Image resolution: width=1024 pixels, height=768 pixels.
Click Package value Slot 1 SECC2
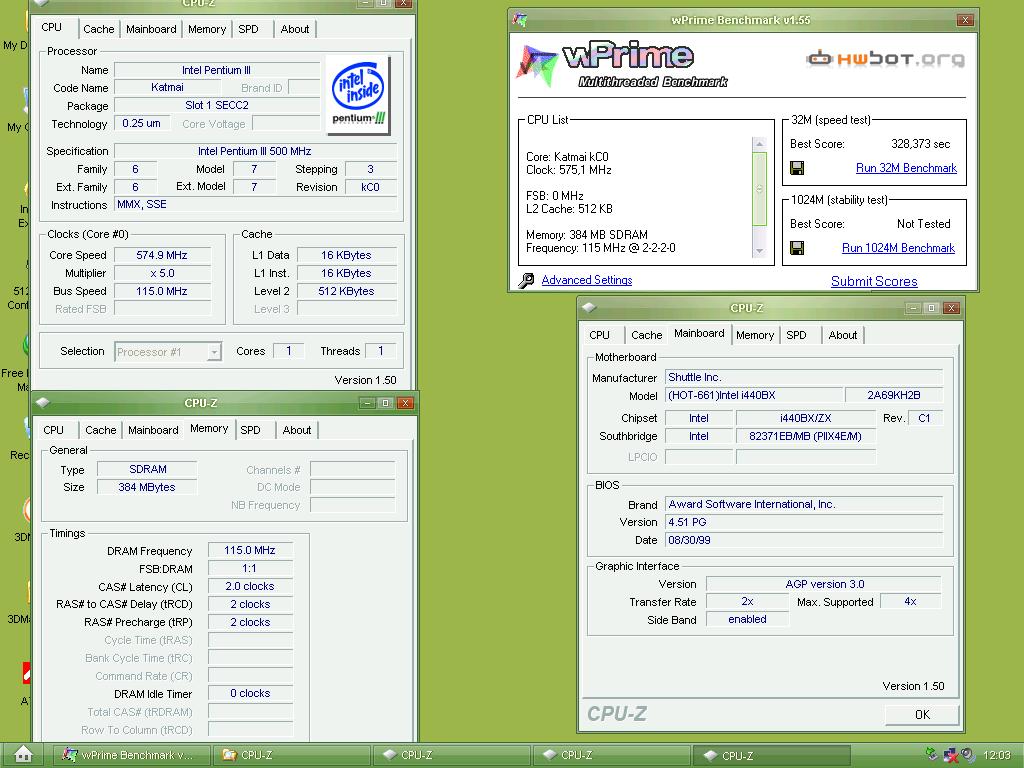coord(217,105)
